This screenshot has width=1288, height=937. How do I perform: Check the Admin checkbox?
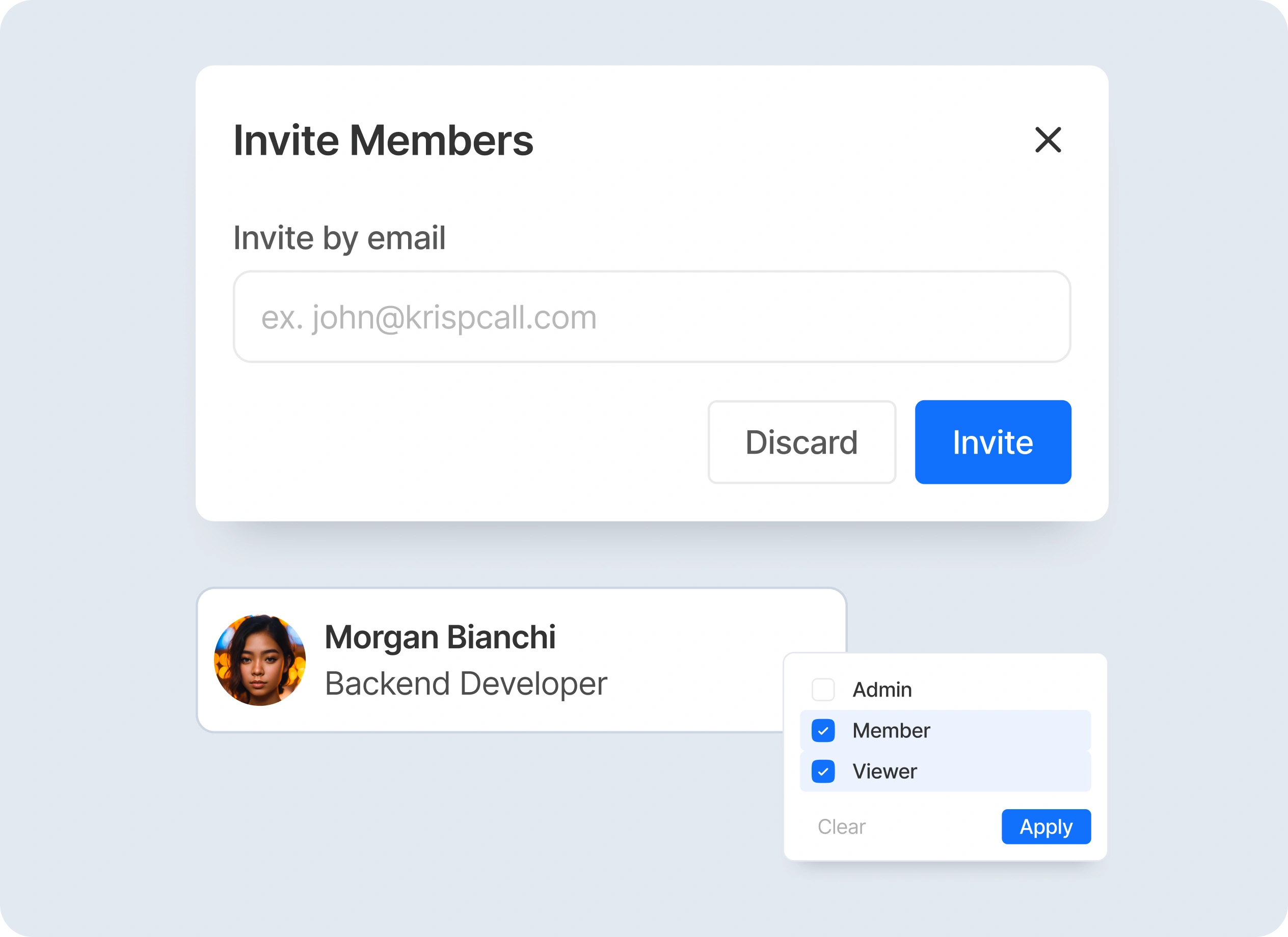[823, 690]
